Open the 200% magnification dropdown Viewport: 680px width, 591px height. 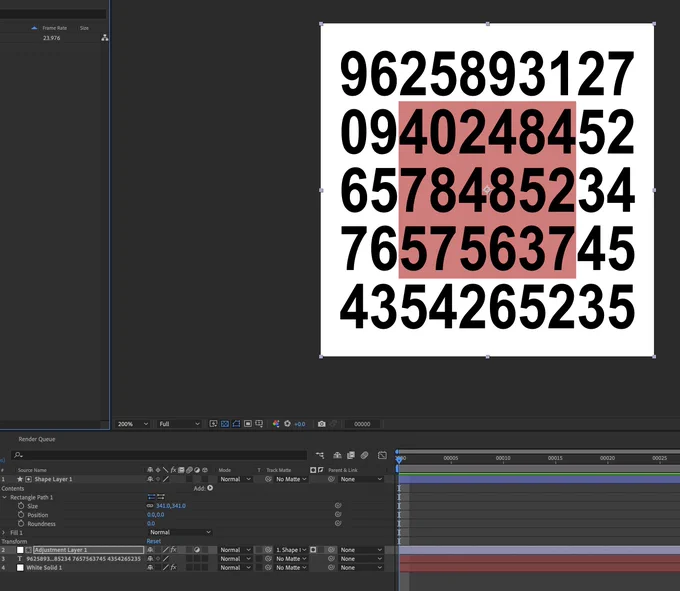pyautogui.click(x=133, y=424)
